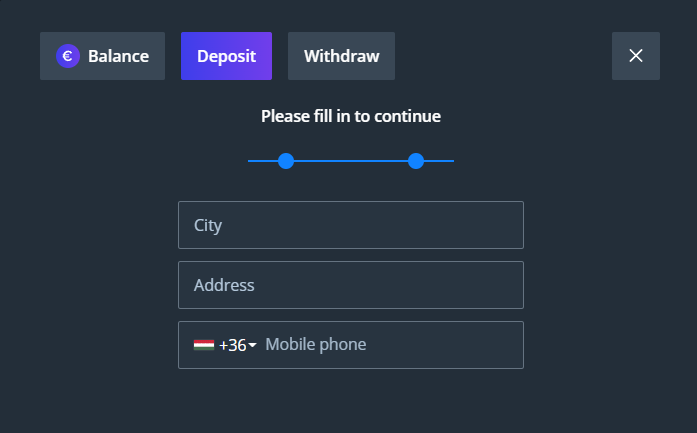Switch to the Deposit tab

tap(226, 56)
